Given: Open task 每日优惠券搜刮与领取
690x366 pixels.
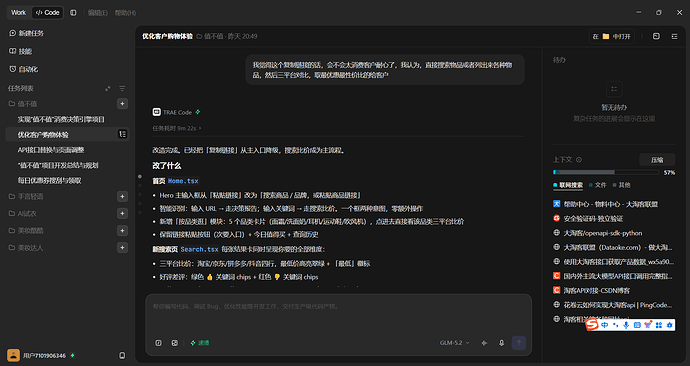Looking at the screenshot, I should 49,181.
